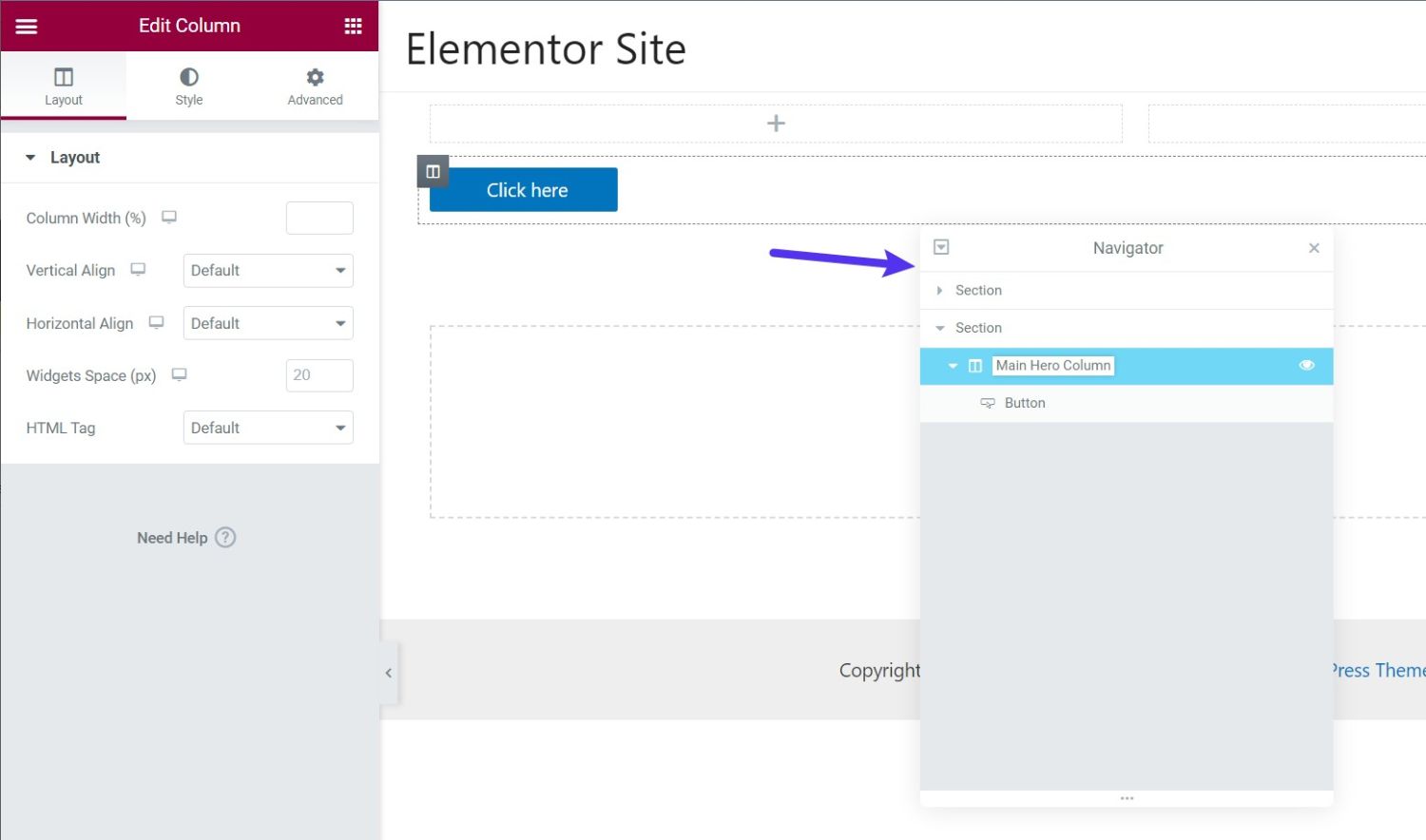The width and height of the screenshot is (1426, 840).
Task: Click the Click here button on canvas
Action: coord(527,189)
